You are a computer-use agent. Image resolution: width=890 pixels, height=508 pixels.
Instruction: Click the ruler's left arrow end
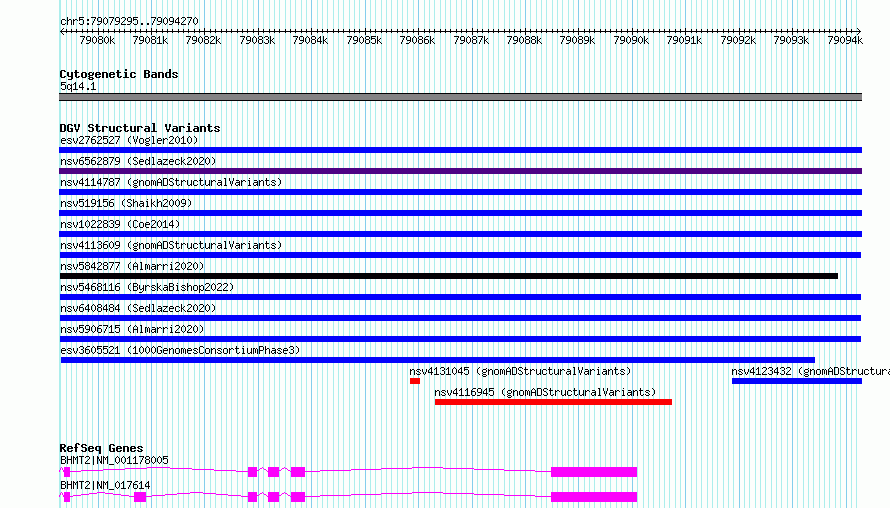tap(63, 31)
